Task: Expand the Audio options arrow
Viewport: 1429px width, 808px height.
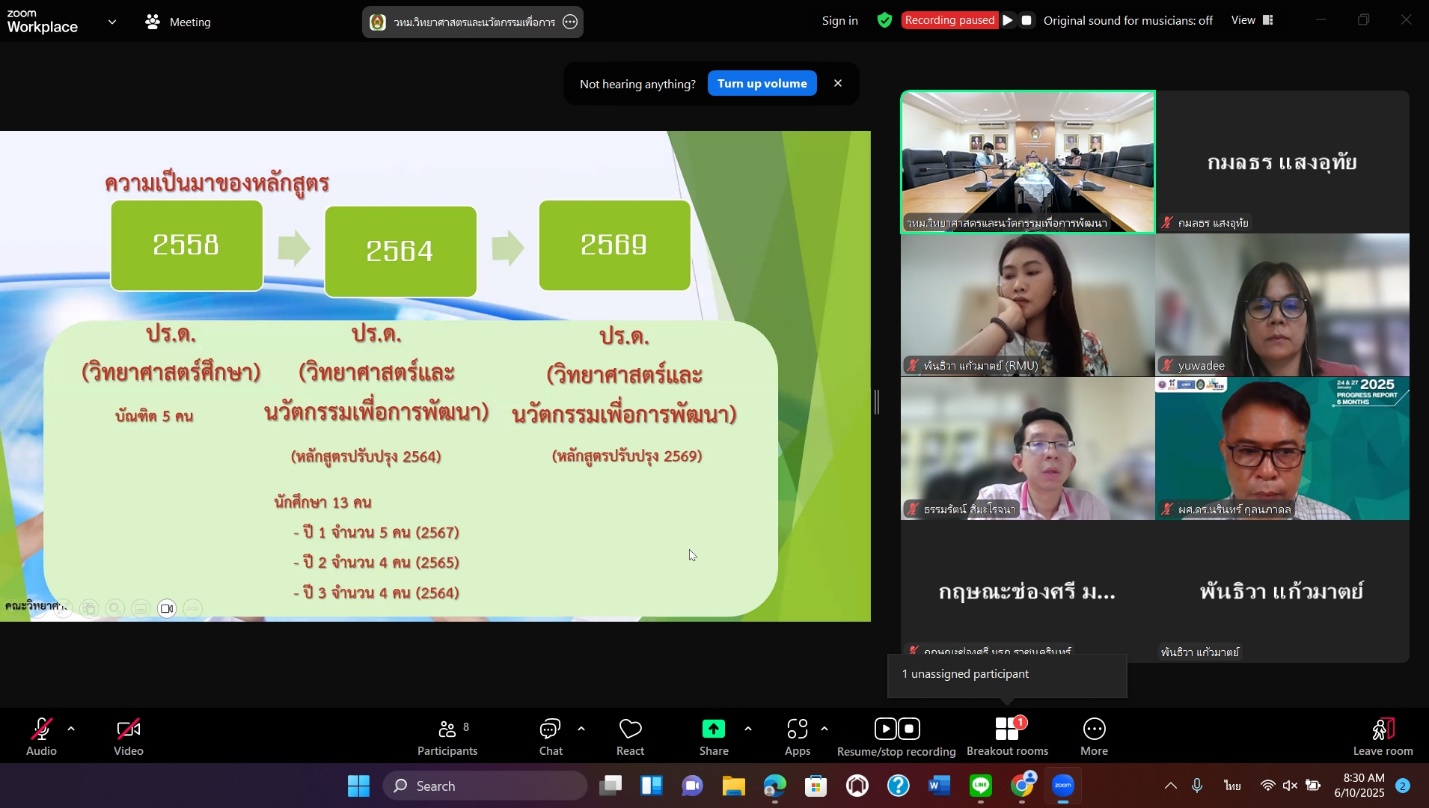Action: [x=71, y=729]
